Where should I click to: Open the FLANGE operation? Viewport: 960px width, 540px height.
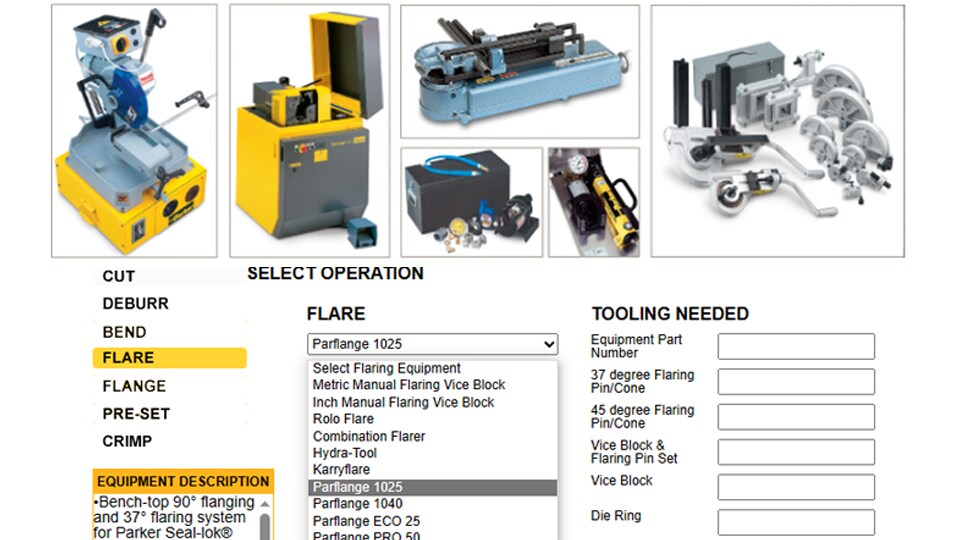(134, 386)
